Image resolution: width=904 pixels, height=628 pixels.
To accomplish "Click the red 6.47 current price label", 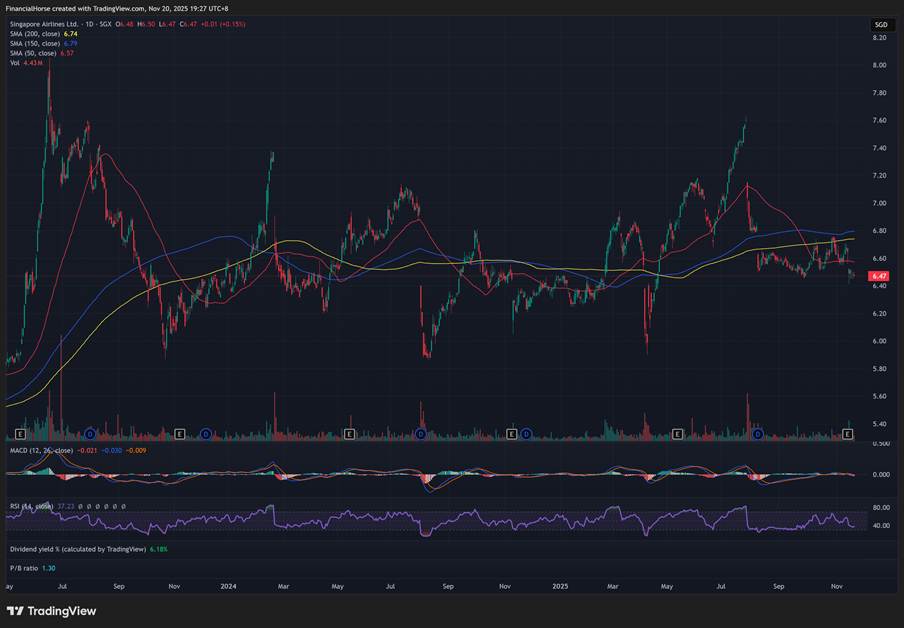I will click(x=880, y=276).
